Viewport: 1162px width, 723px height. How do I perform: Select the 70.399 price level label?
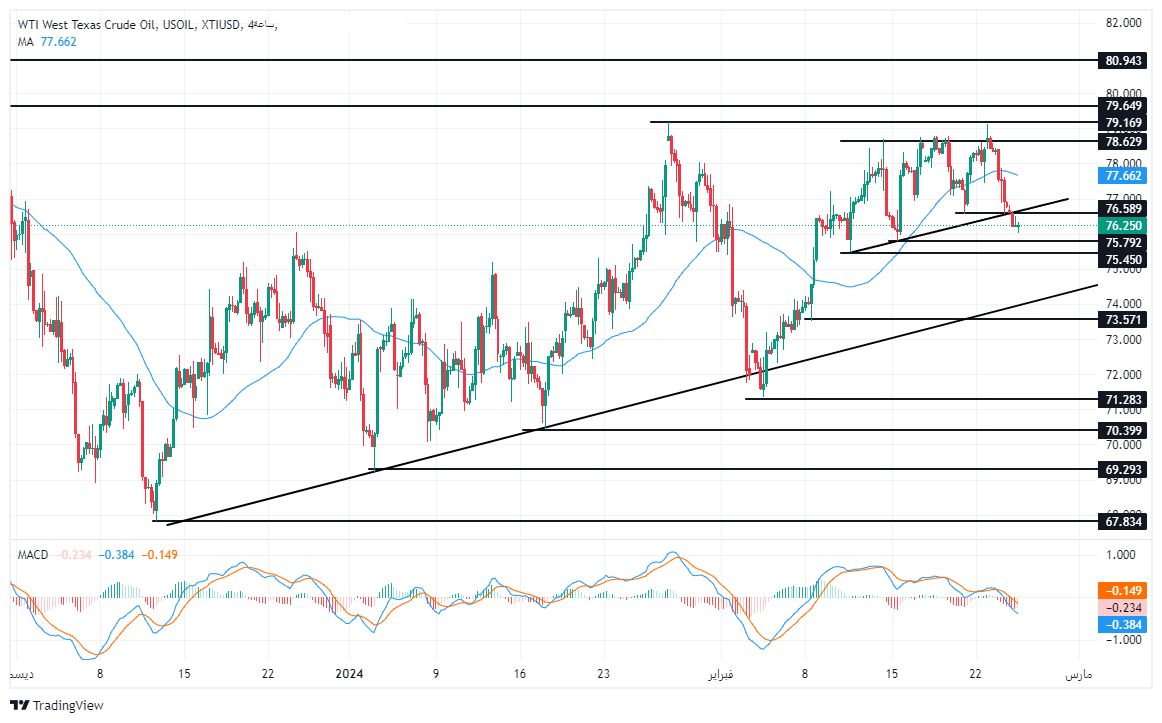[1123, 431]
